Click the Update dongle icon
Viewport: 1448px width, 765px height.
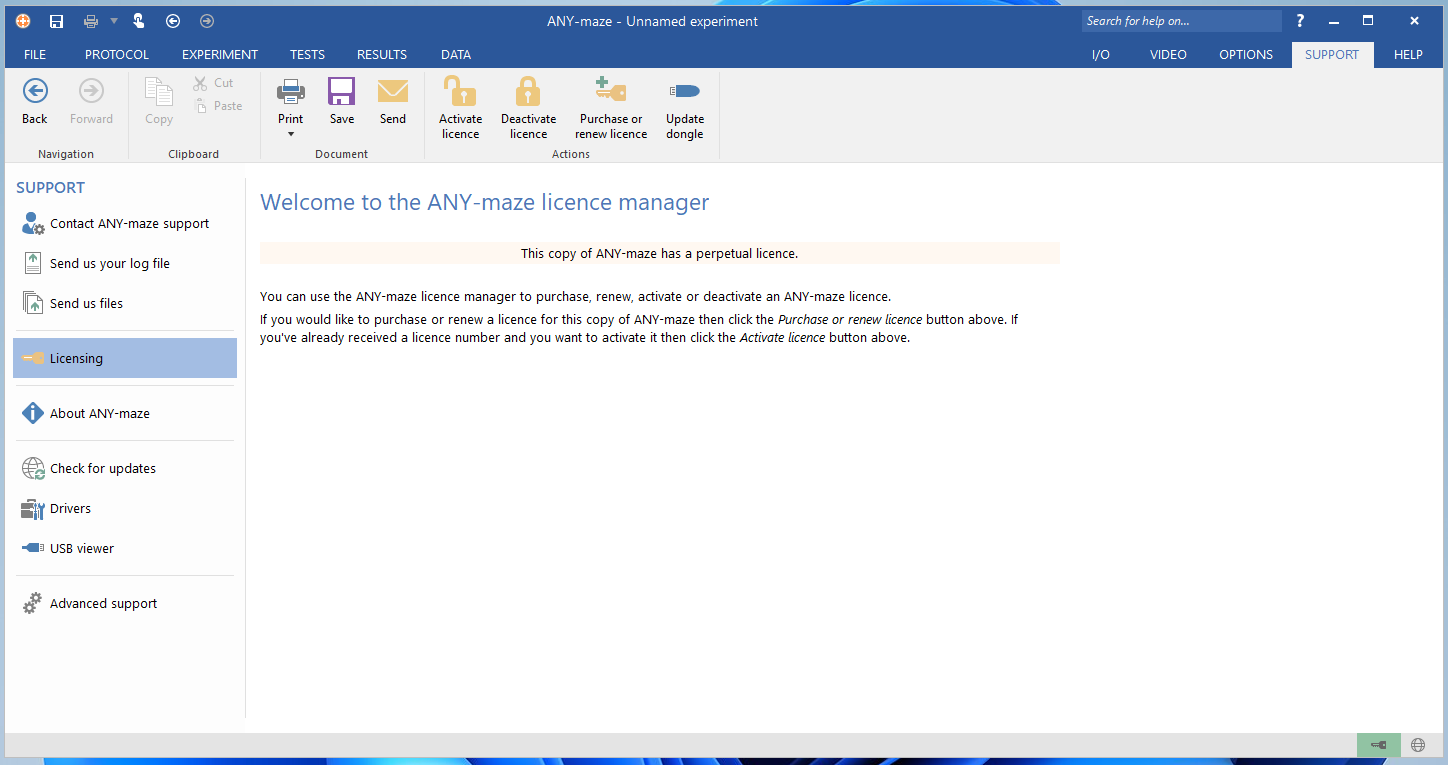685,91
